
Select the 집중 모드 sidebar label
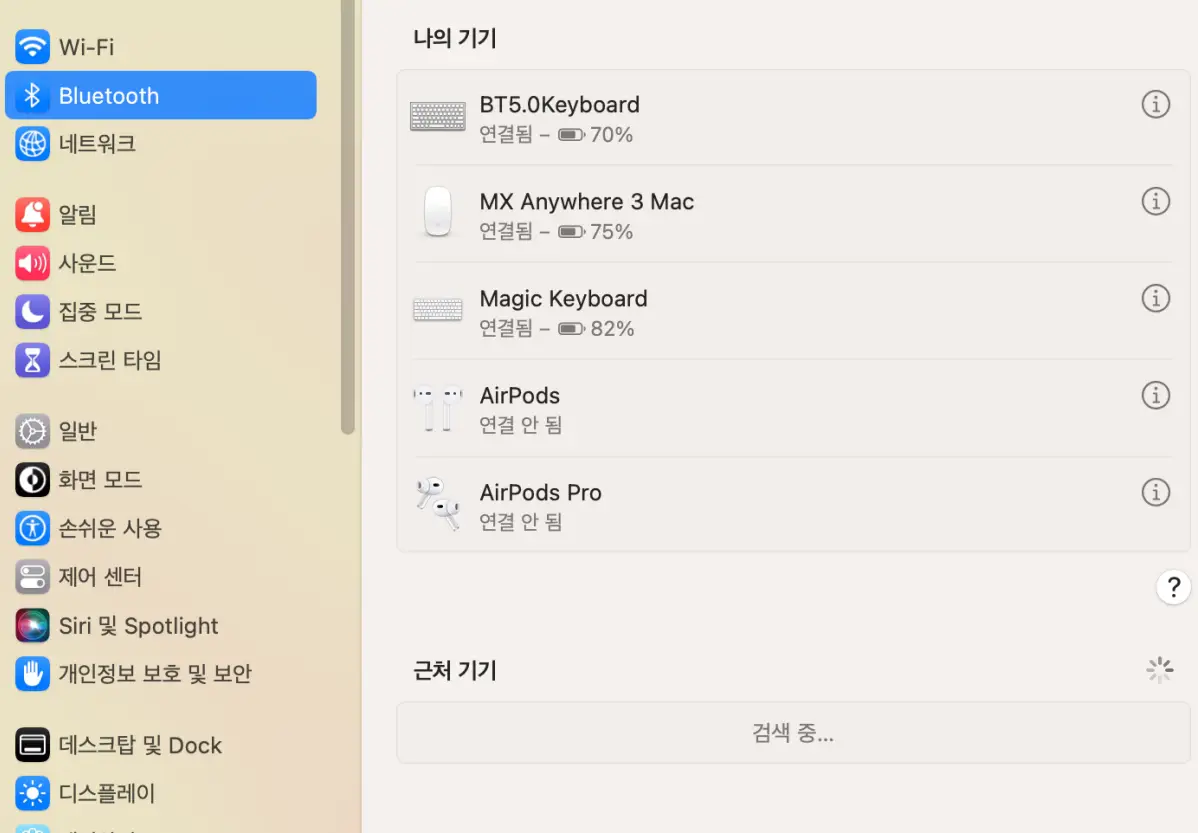(x=100, y=312)
